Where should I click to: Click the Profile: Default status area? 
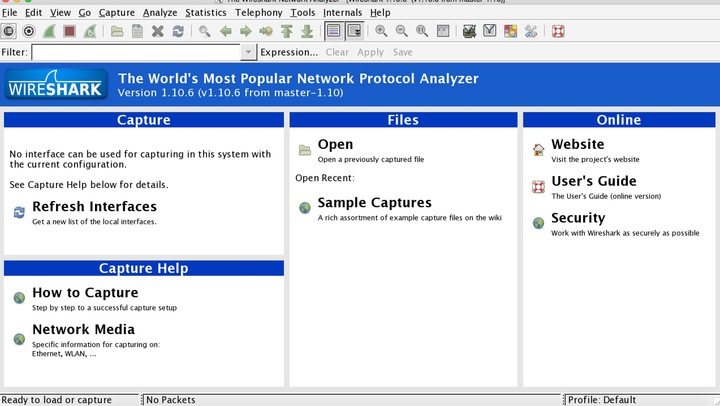click(602, 400)
